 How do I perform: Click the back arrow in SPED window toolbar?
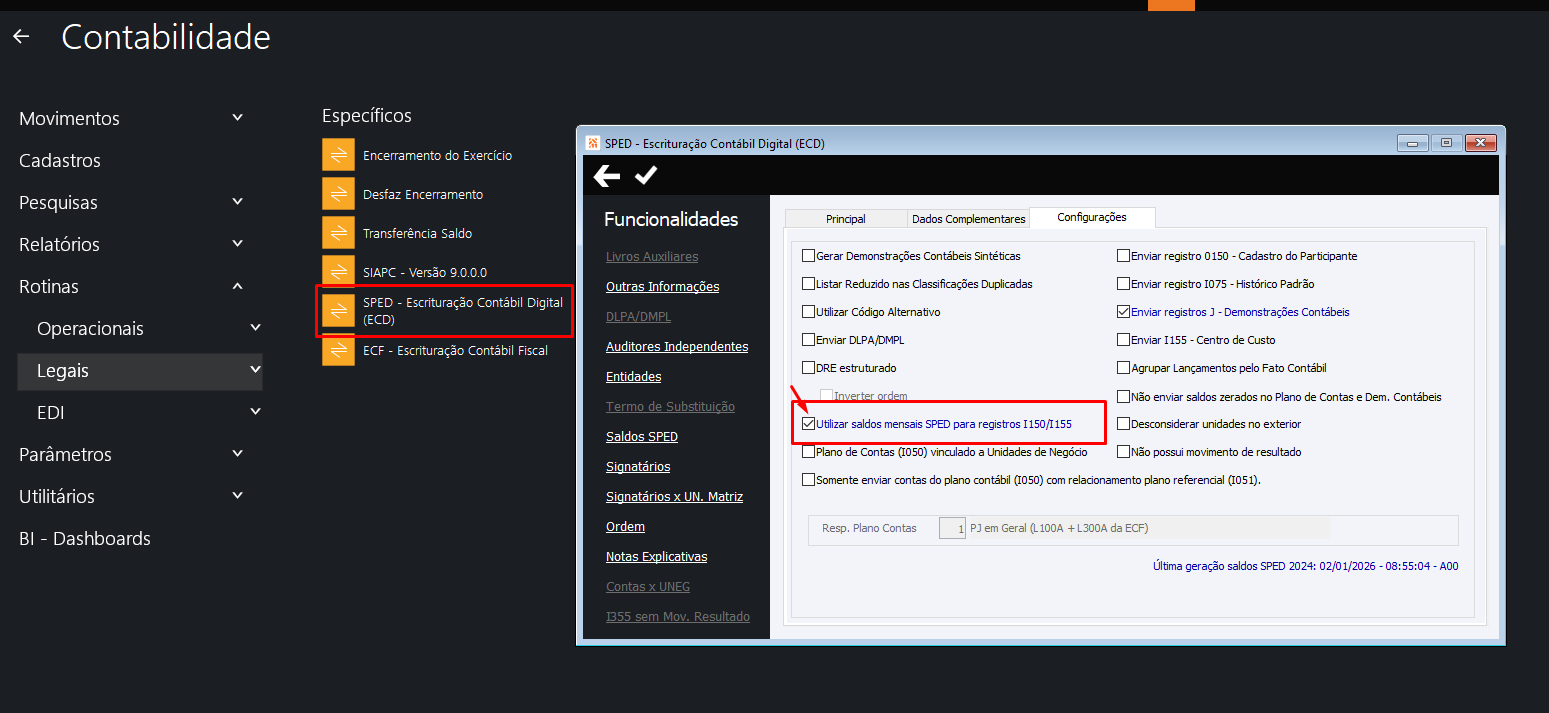pyautogui.click(x=607, y=176)
